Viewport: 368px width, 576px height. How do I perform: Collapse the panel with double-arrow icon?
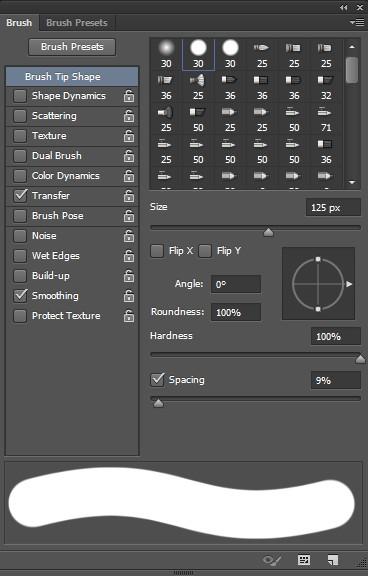tap(343, 8)
